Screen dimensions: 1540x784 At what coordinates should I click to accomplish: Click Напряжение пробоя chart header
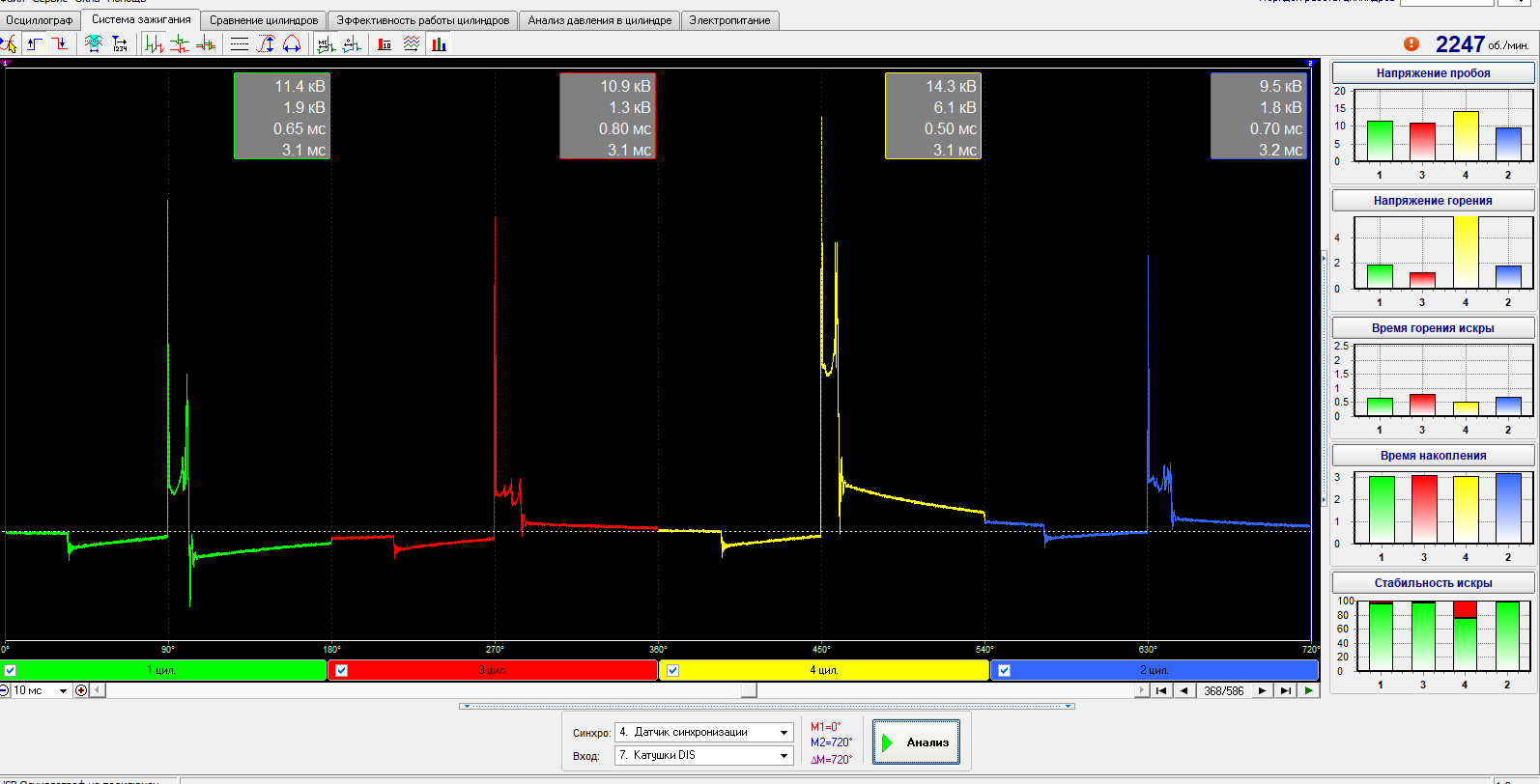(x=1433, y=72)
